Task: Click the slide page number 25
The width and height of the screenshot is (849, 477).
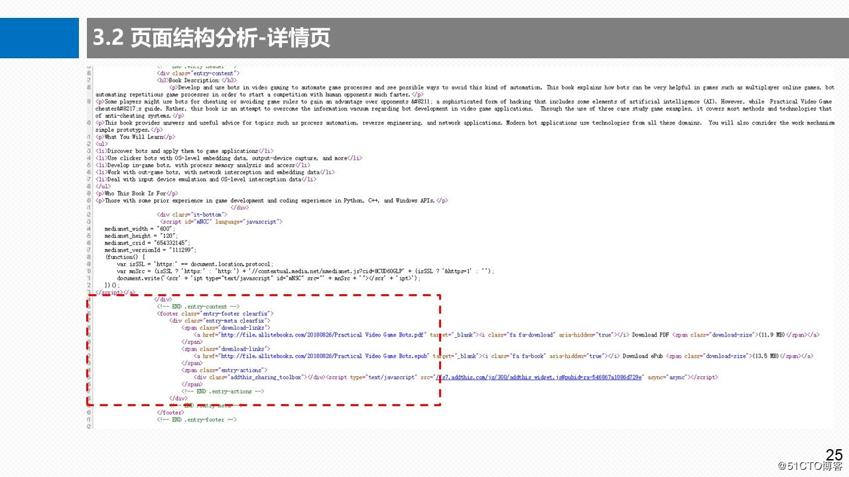Action: tap(834, 454)
